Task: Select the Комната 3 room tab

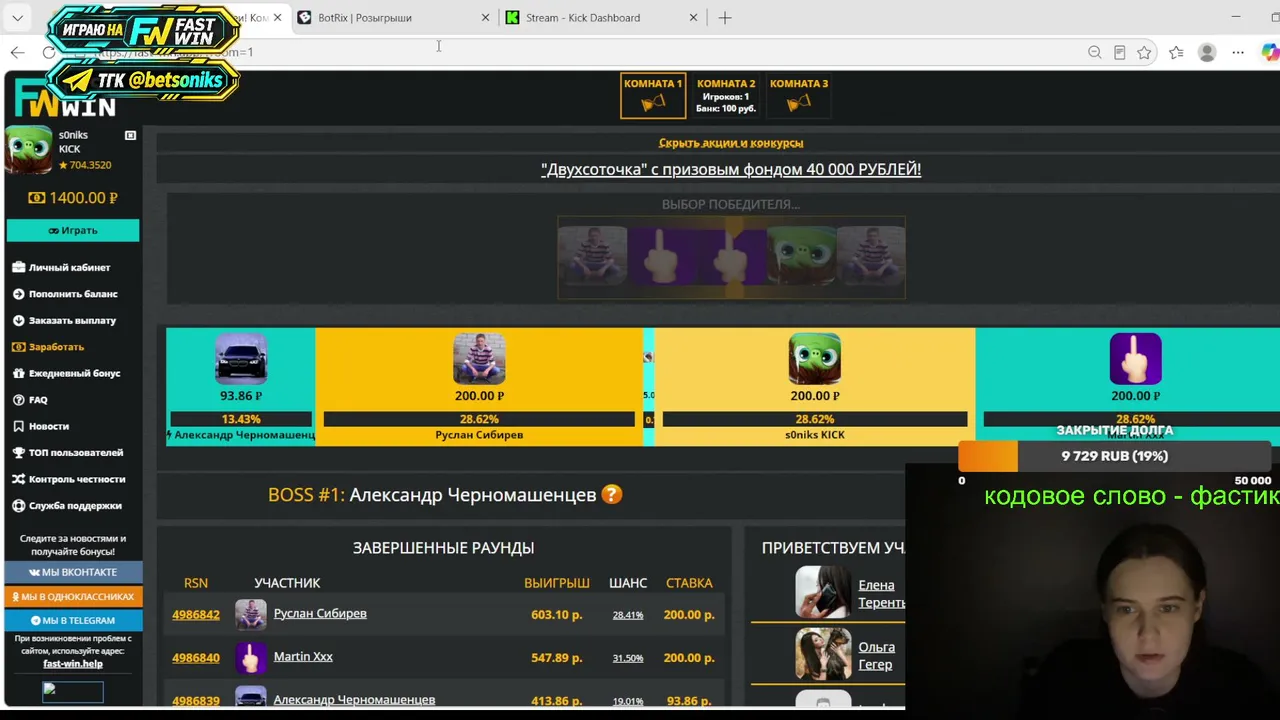Action: [799, 95]
